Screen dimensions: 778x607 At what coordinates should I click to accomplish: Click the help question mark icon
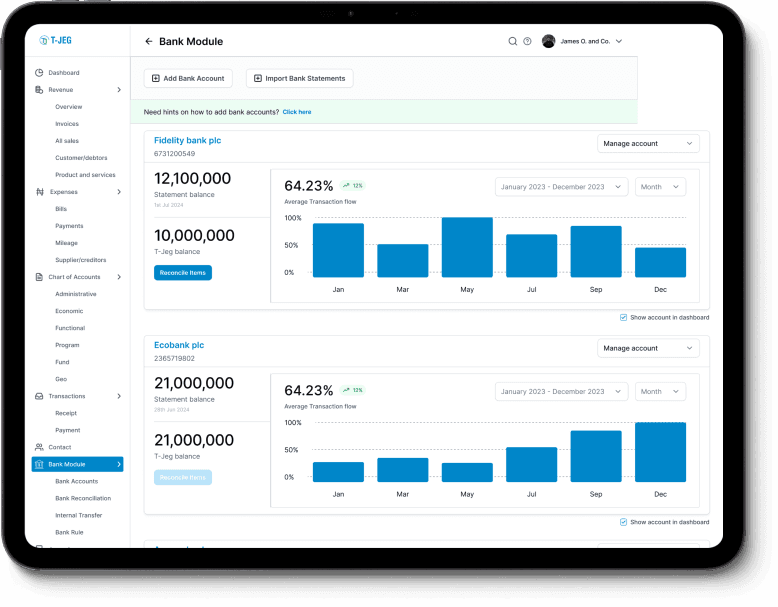(x=527, y=41)
